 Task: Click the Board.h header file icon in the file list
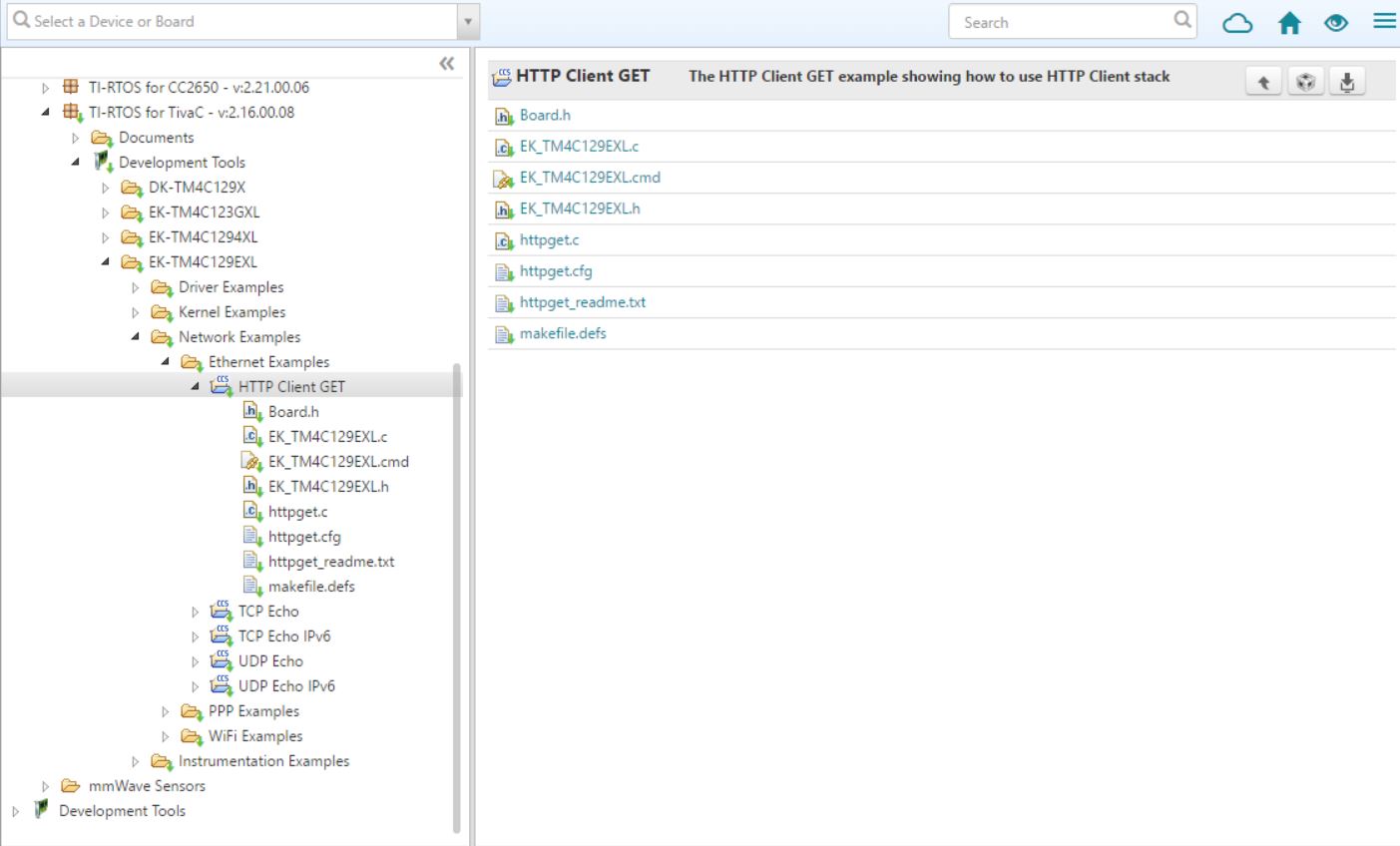coord(504,117)
